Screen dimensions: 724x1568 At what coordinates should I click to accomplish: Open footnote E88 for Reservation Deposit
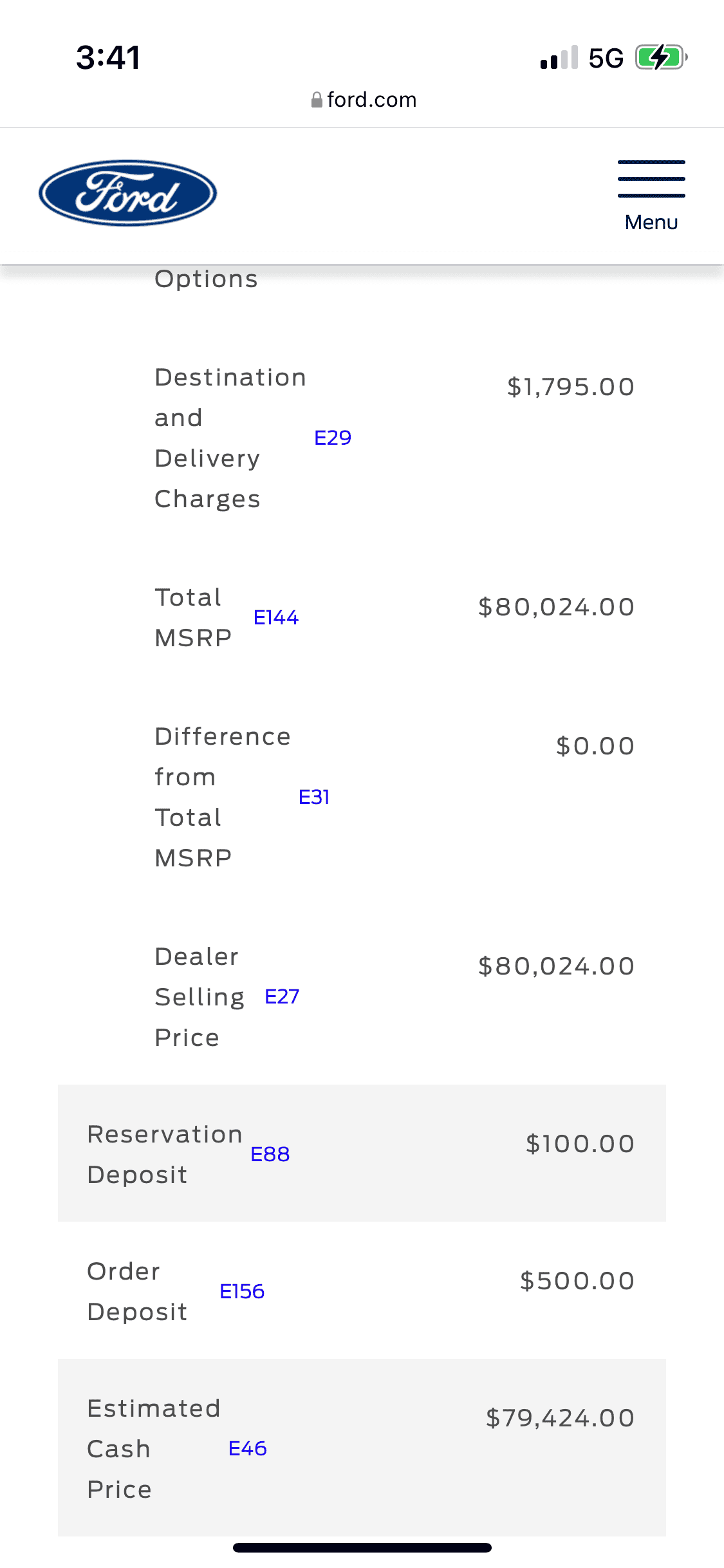pos(270,1155)
